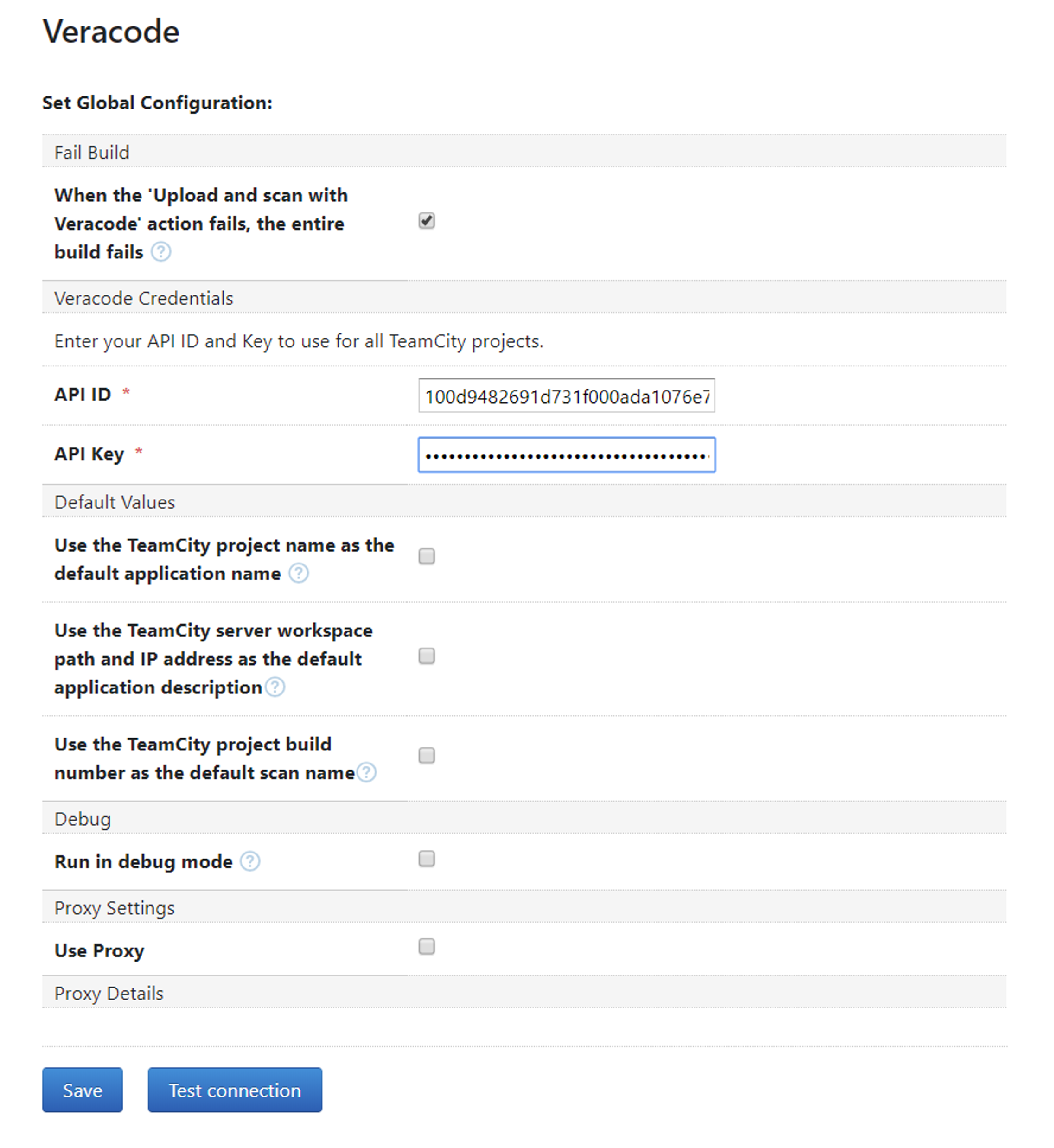Viewport: 1054px width, 1148px height.
Task: Open help for default scan name option
Action: click(x=367, y=773)
